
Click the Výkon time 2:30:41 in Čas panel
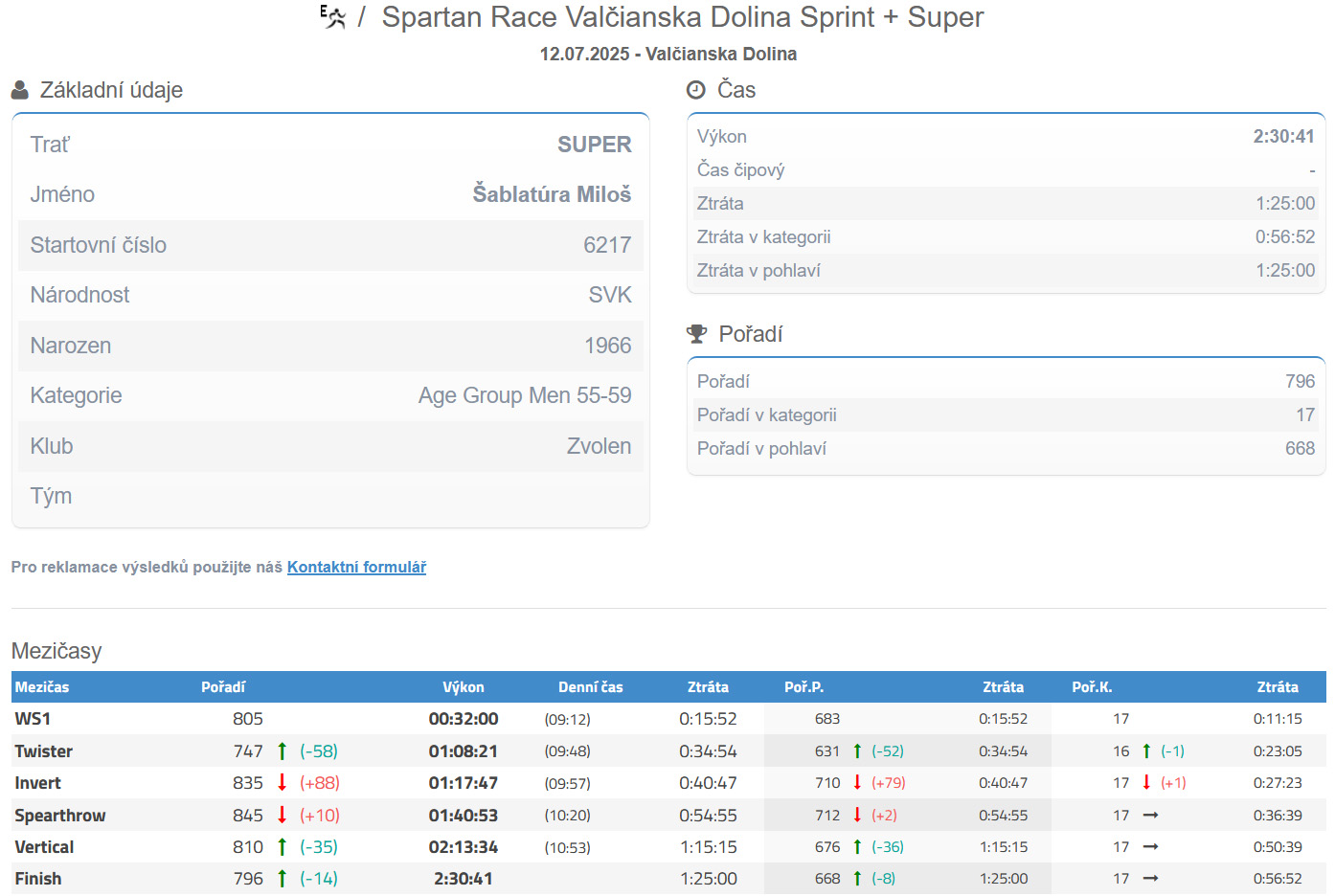coord(1284,137)
